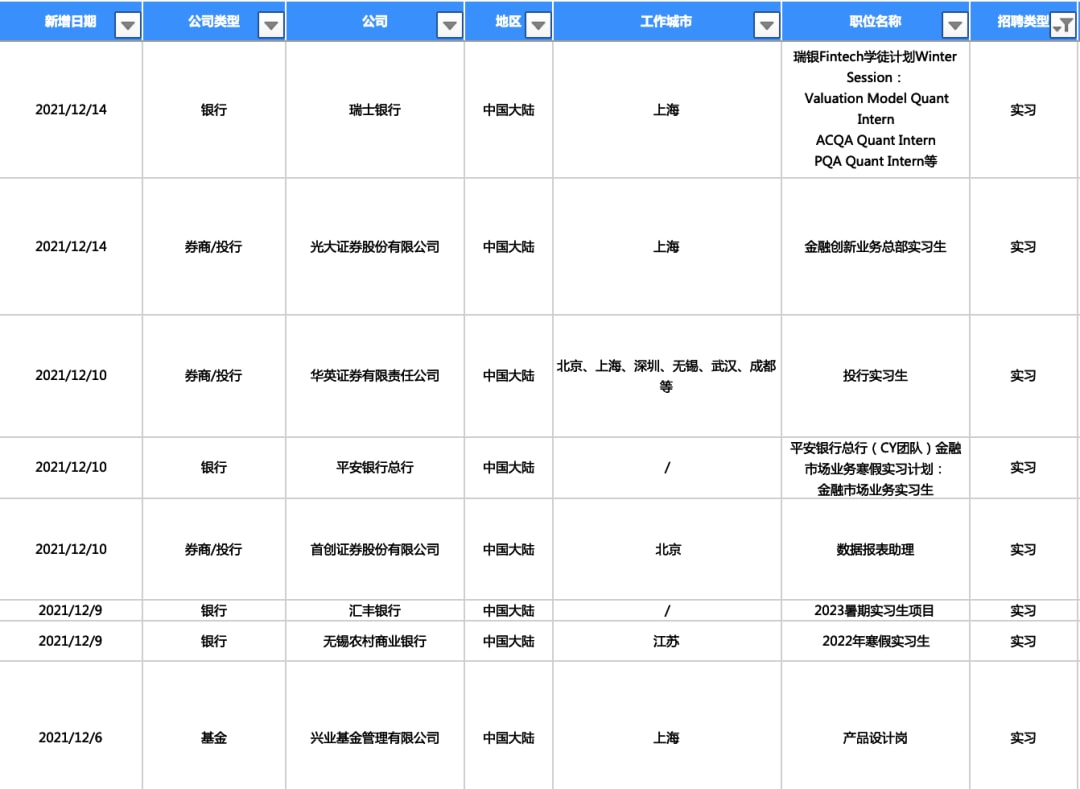Select the 工作城市 header cell
Image resolution: width=1080 pixels, height=789 pixels.
(667, 21)
